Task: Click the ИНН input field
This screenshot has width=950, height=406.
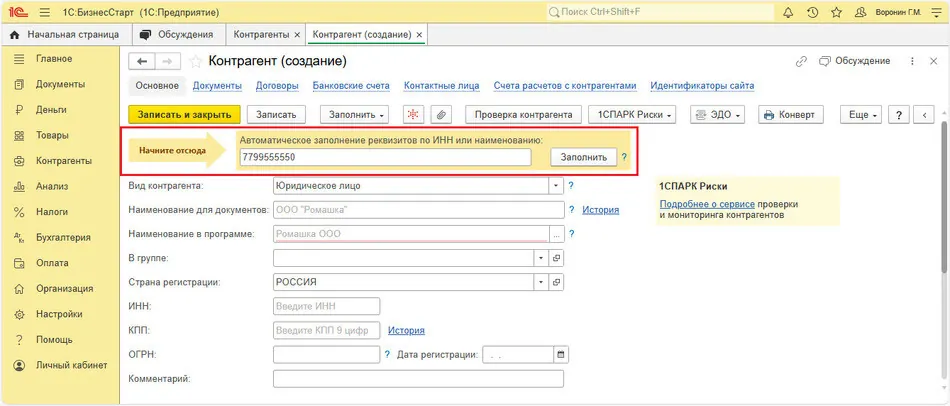Action: (327, 307)
